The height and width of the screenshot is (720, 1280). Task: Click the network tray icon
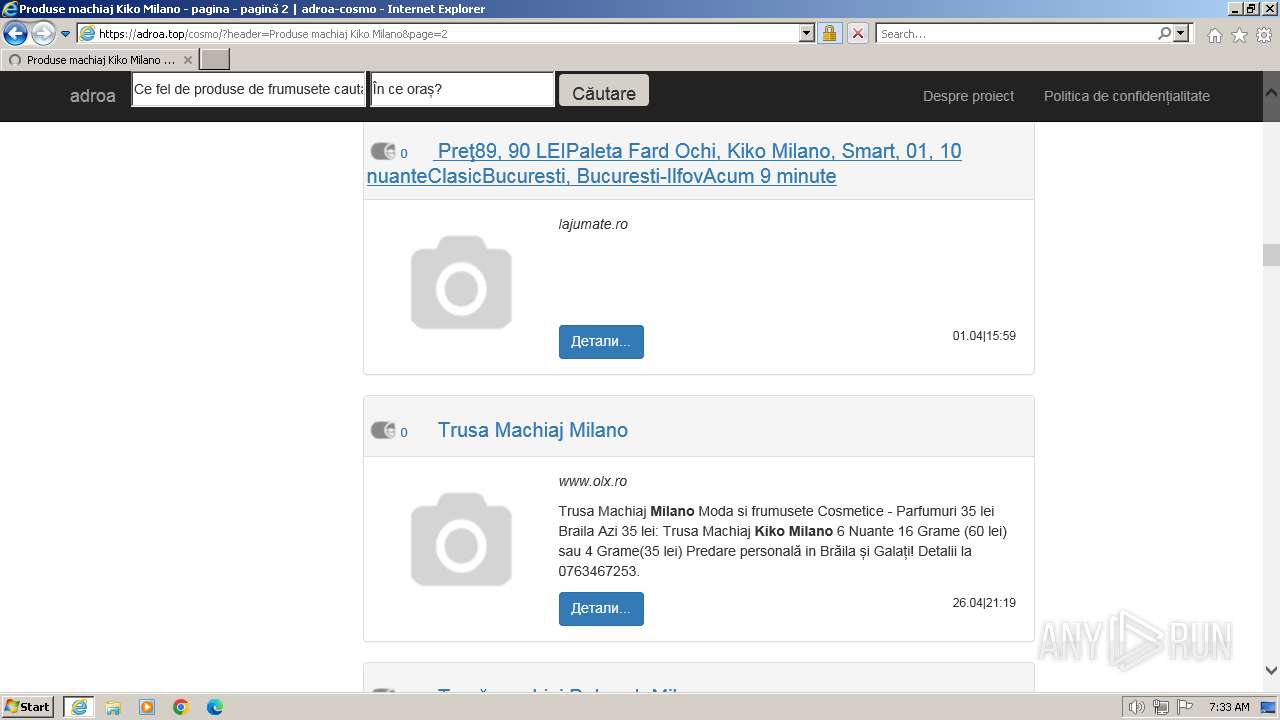coord(1160,707)
